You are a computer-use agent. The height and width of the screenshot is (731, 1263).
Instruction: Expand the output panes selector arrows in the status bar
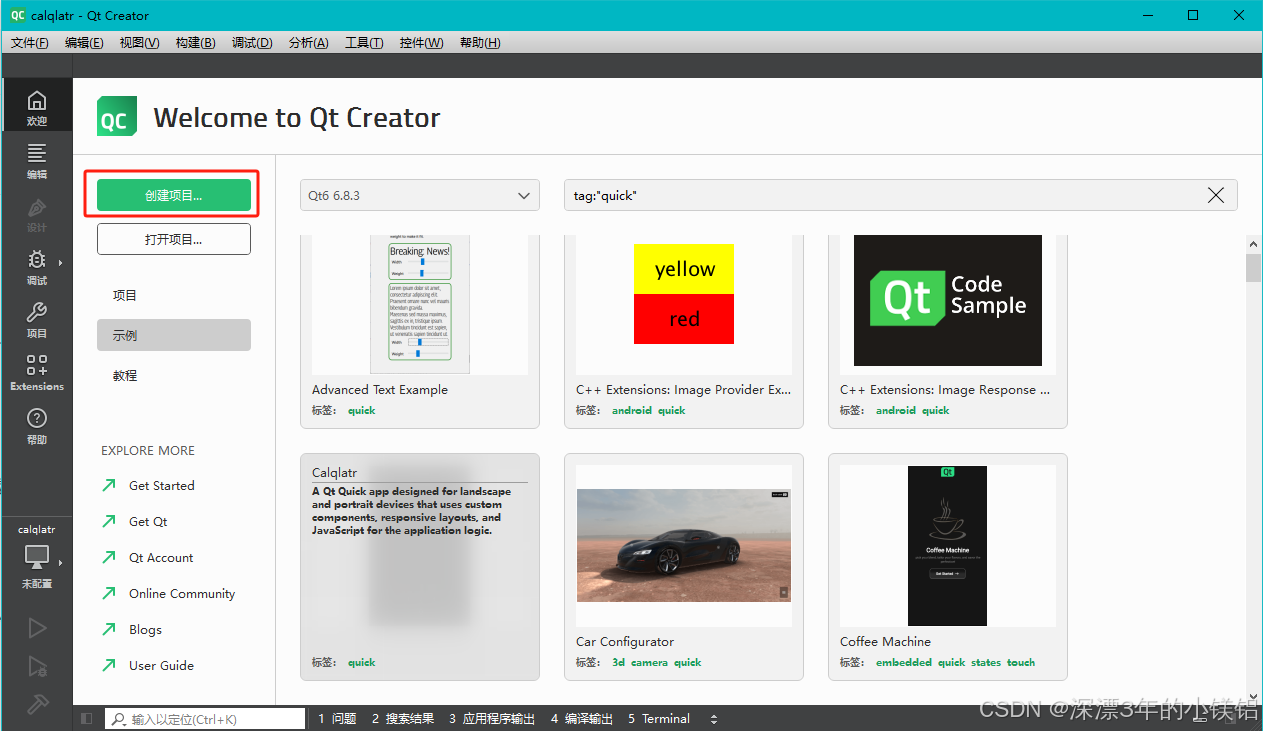(x=713, y=719)
